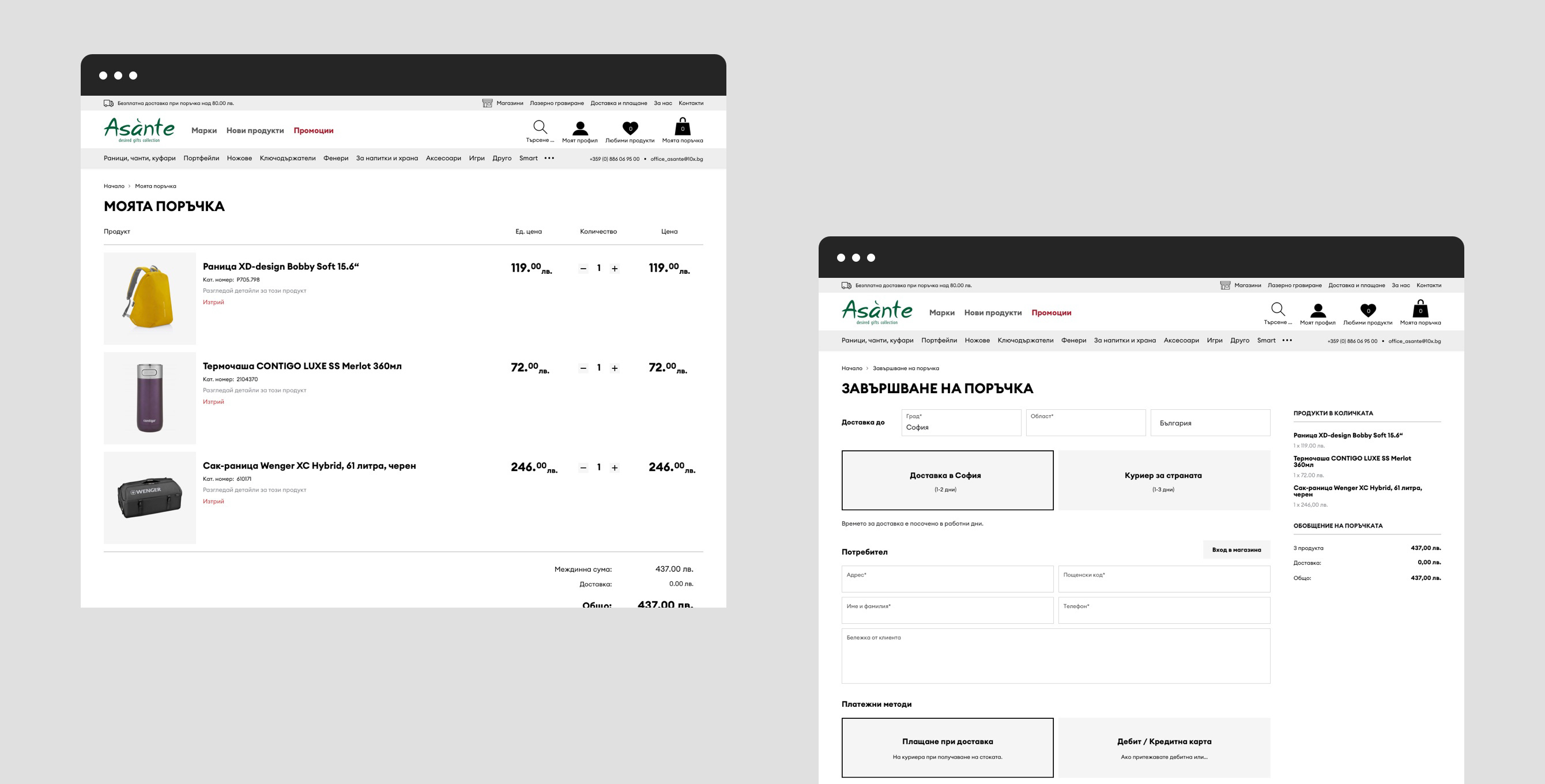Click the Asante logo in checkout window
This screenshot has width=1545, height=784.
[x=876, y=312]
